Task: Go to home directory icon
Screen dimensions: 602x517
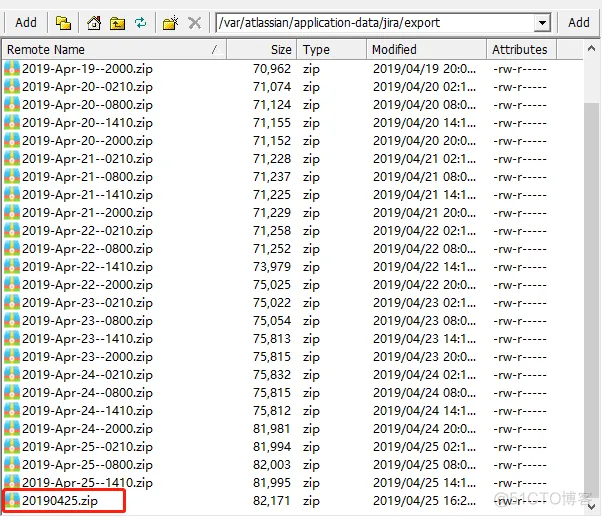Action: (94, 23)
